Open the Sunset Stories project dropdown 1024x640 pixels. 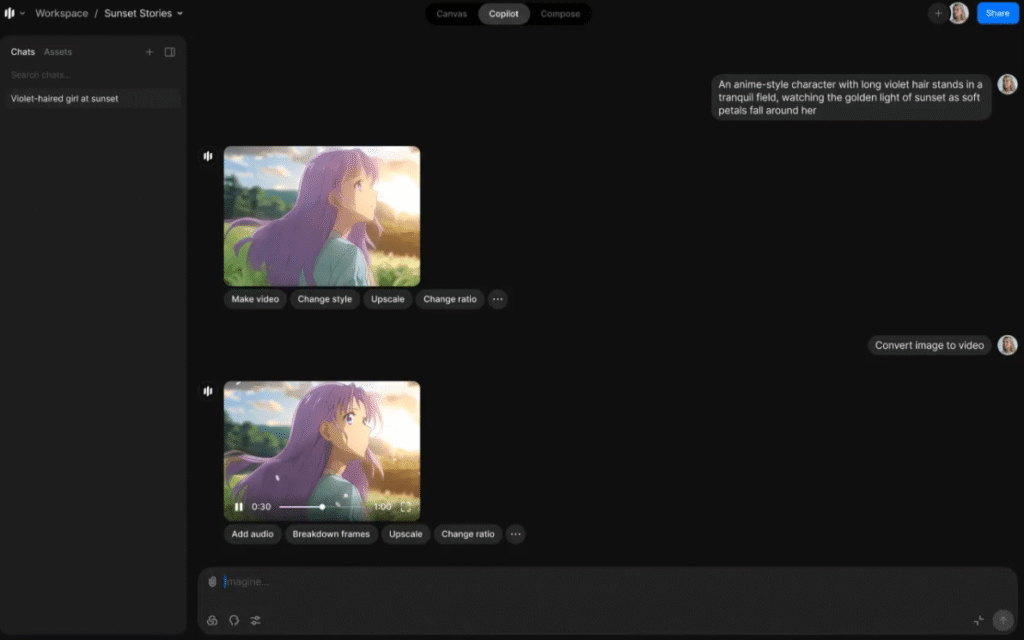[179, 13]
